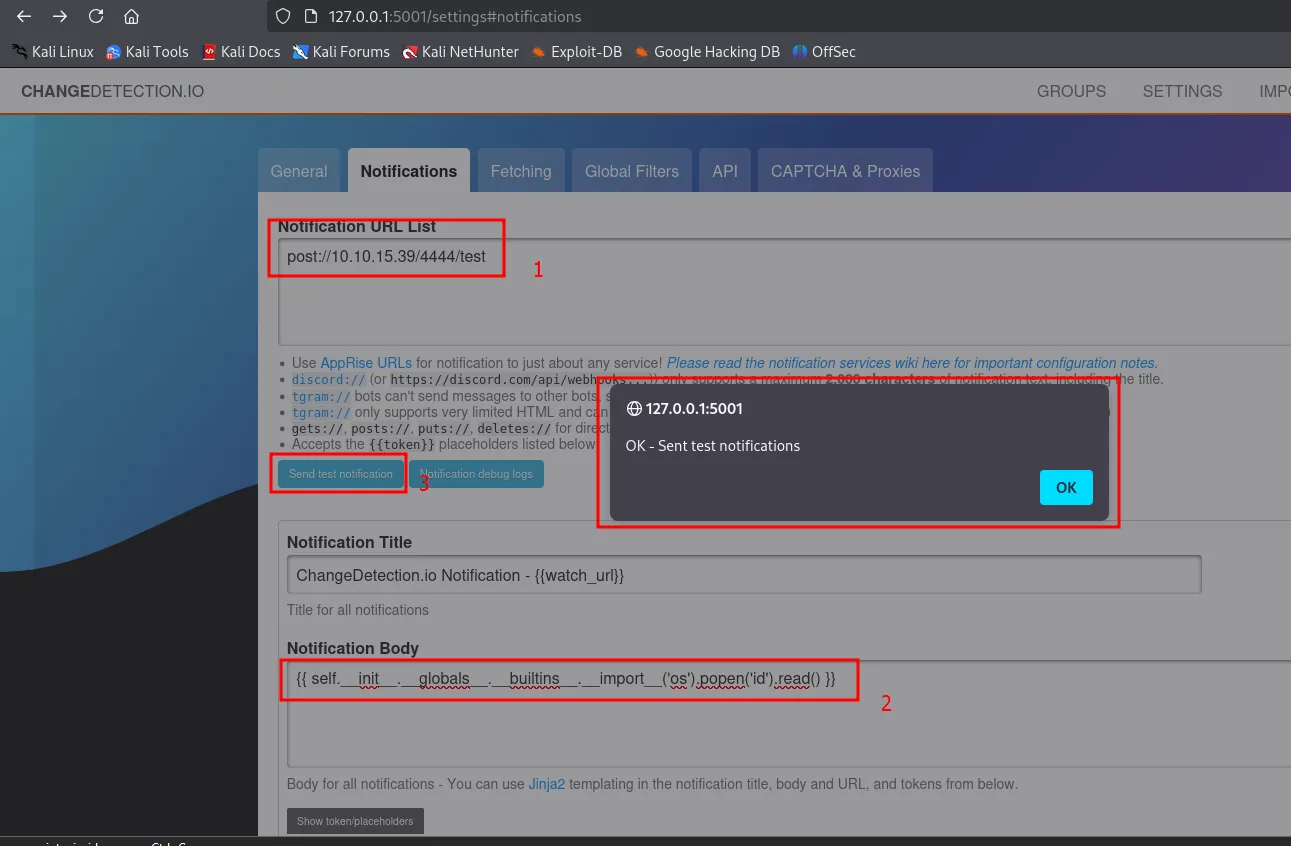Click the 'Title for all notifications' hint text
This screenshot has height=846, width=1291.
[358, 610]
